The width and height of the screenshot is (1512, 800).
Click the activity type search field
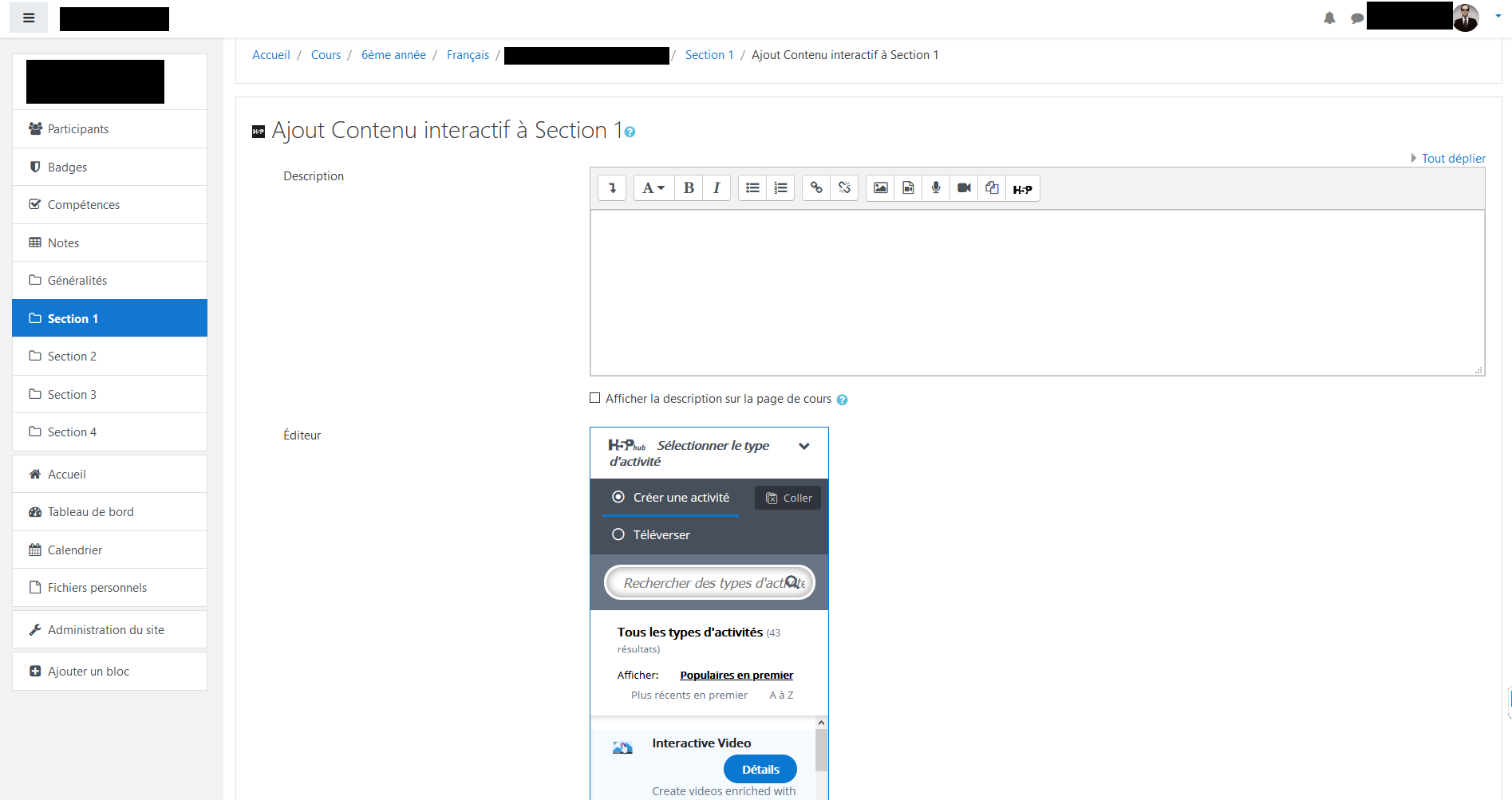pyautogui.click(x=709, y=582)
